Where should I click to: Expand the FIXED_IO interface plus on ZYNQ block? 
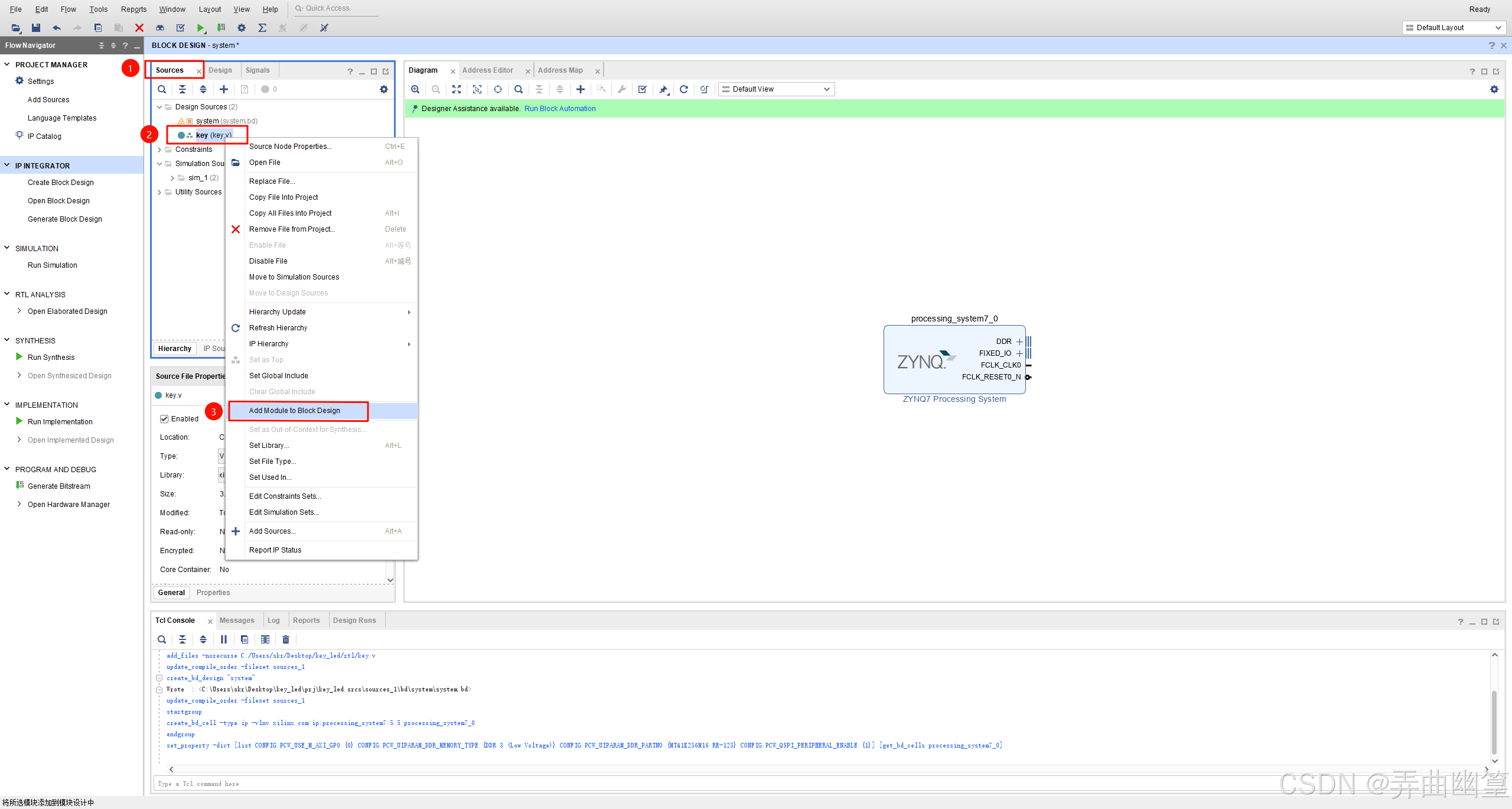click(1019, 353)
